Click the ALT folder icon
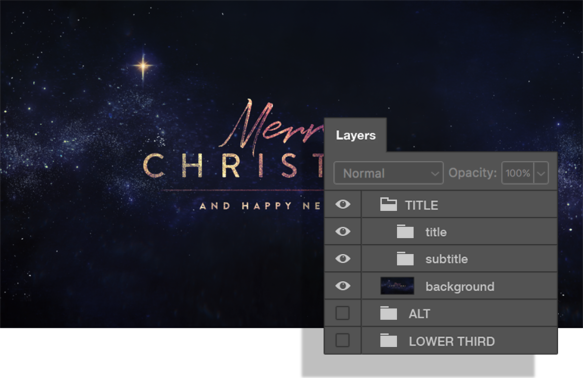Viewport: 583px width, 378px height. (x=389, y=313)
